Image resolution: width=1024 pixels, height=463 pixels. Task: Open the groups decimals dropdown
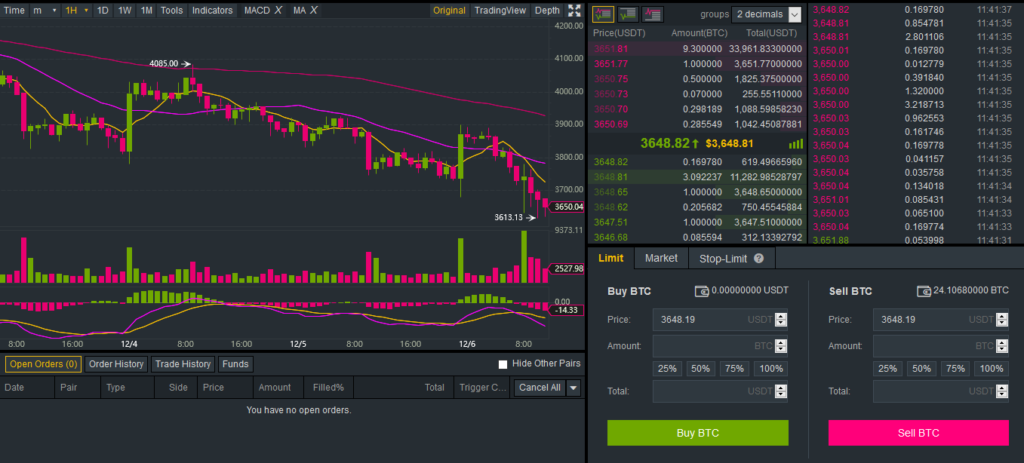click(x=794, y=15)
